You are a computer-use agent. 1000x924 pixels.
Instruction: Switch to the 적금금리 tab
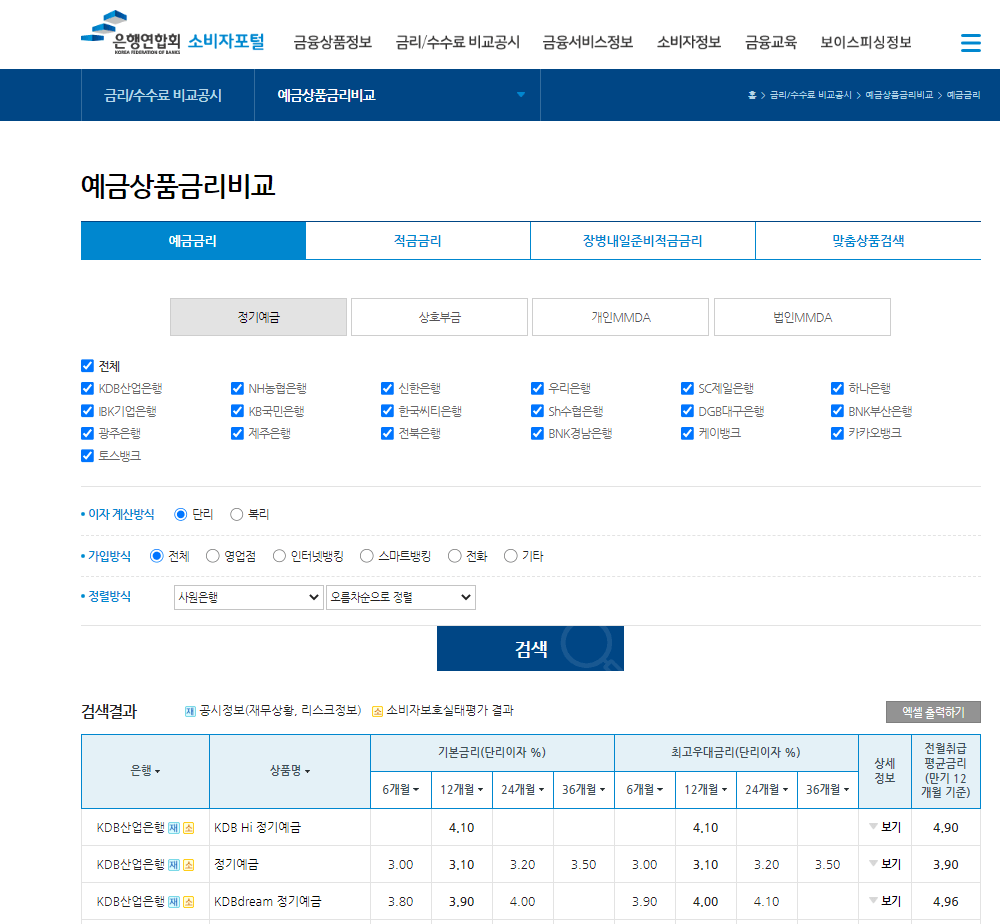click(418, 240)
